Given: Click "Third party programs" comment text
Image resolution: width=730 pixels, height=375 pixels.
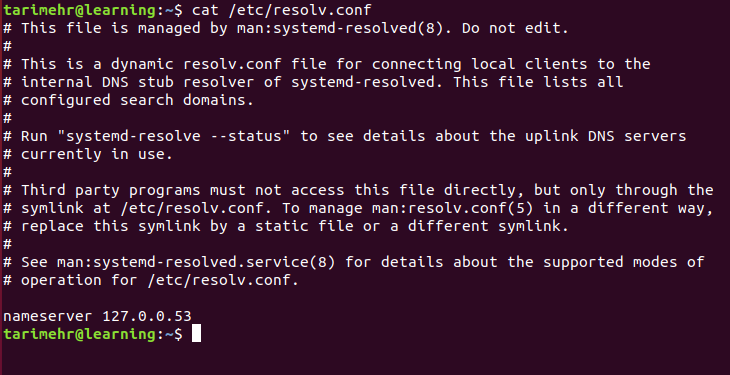Looking at the screenshot, I should click(110, 190).
